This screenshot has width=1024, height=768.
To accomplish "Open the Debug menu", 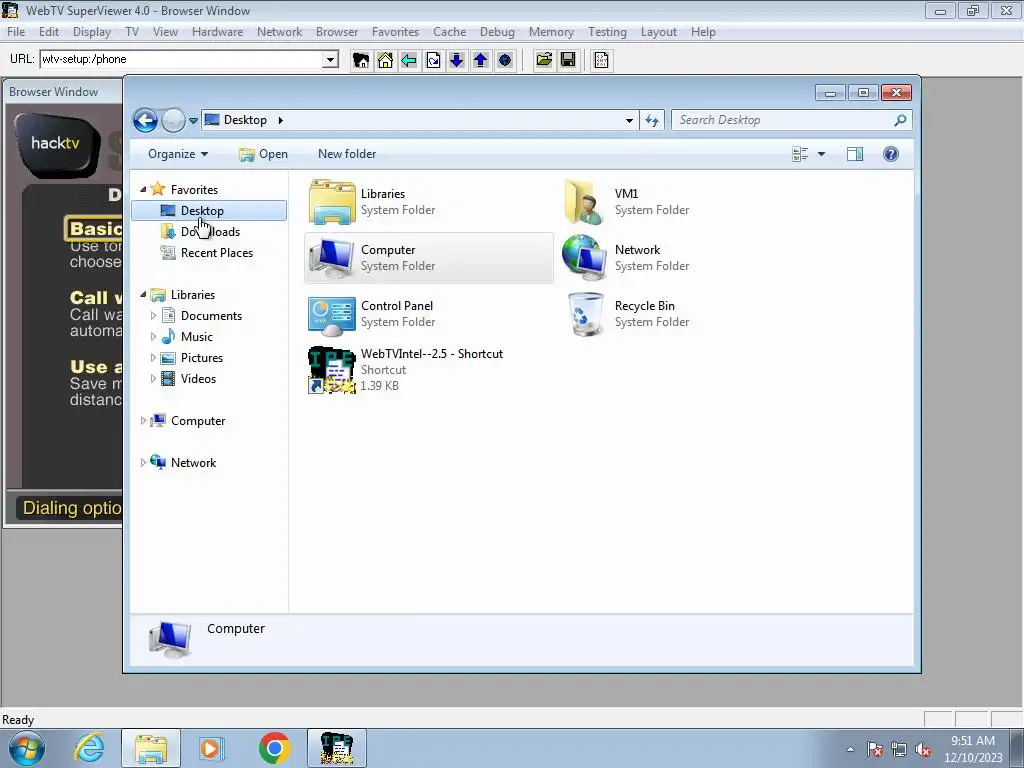I will (x=497, y=31).
